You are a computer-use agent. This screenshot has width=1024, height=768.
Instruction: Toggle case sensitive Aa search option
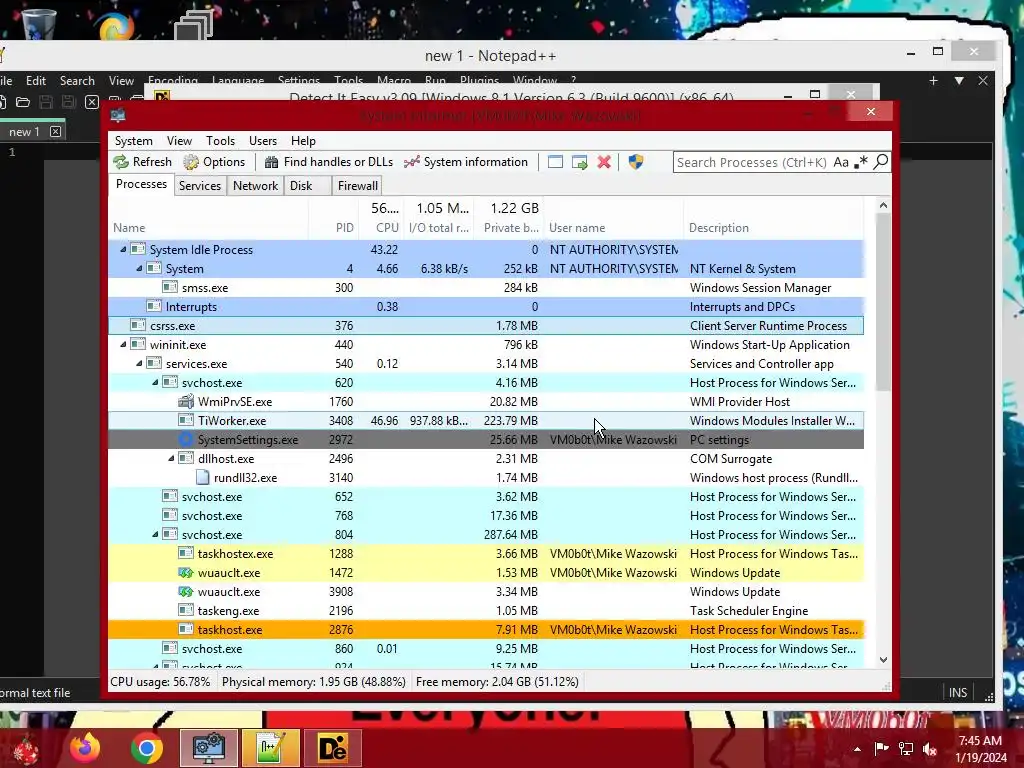point(840,162)
